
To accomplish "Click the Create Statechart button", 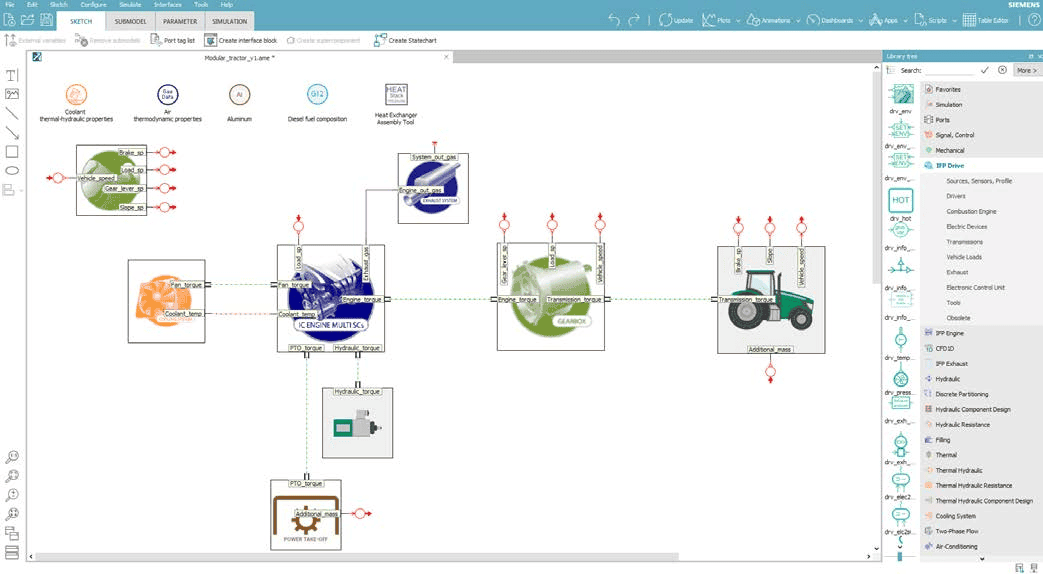I will click(x=404, y=40).
